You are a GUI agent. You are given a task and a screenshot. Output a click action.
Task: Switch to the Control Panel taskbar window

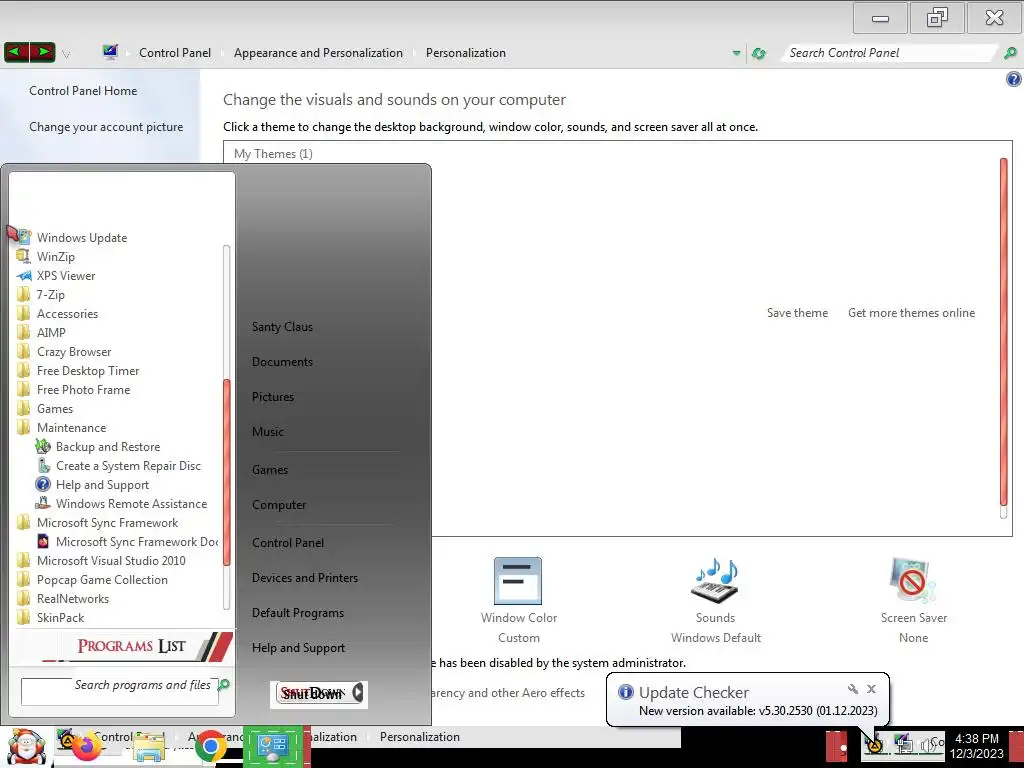pyautogui.click(x=273, y=746)
